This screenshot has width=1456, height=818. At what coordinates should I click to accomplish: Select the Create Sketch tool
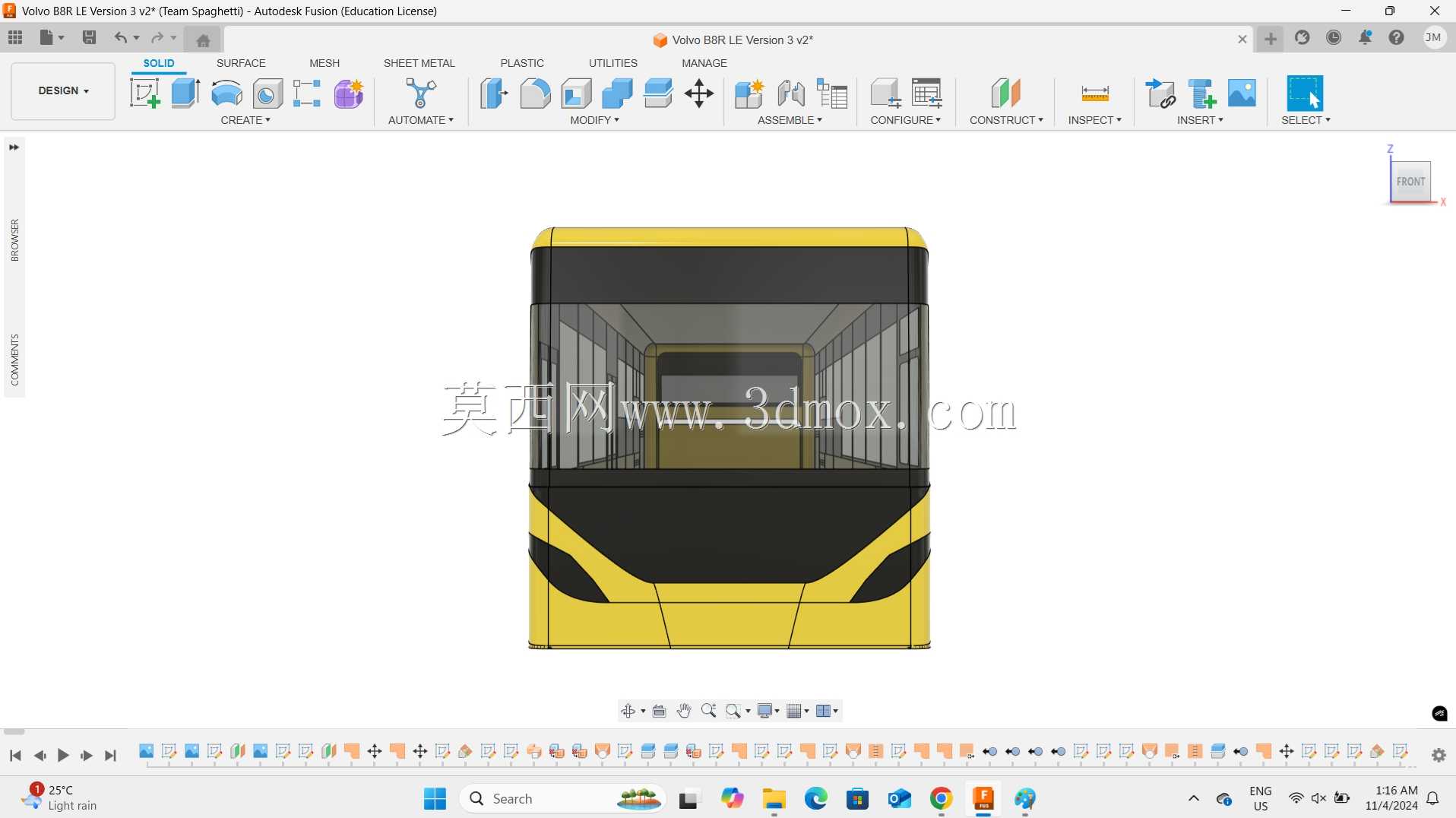coord(145,94)
